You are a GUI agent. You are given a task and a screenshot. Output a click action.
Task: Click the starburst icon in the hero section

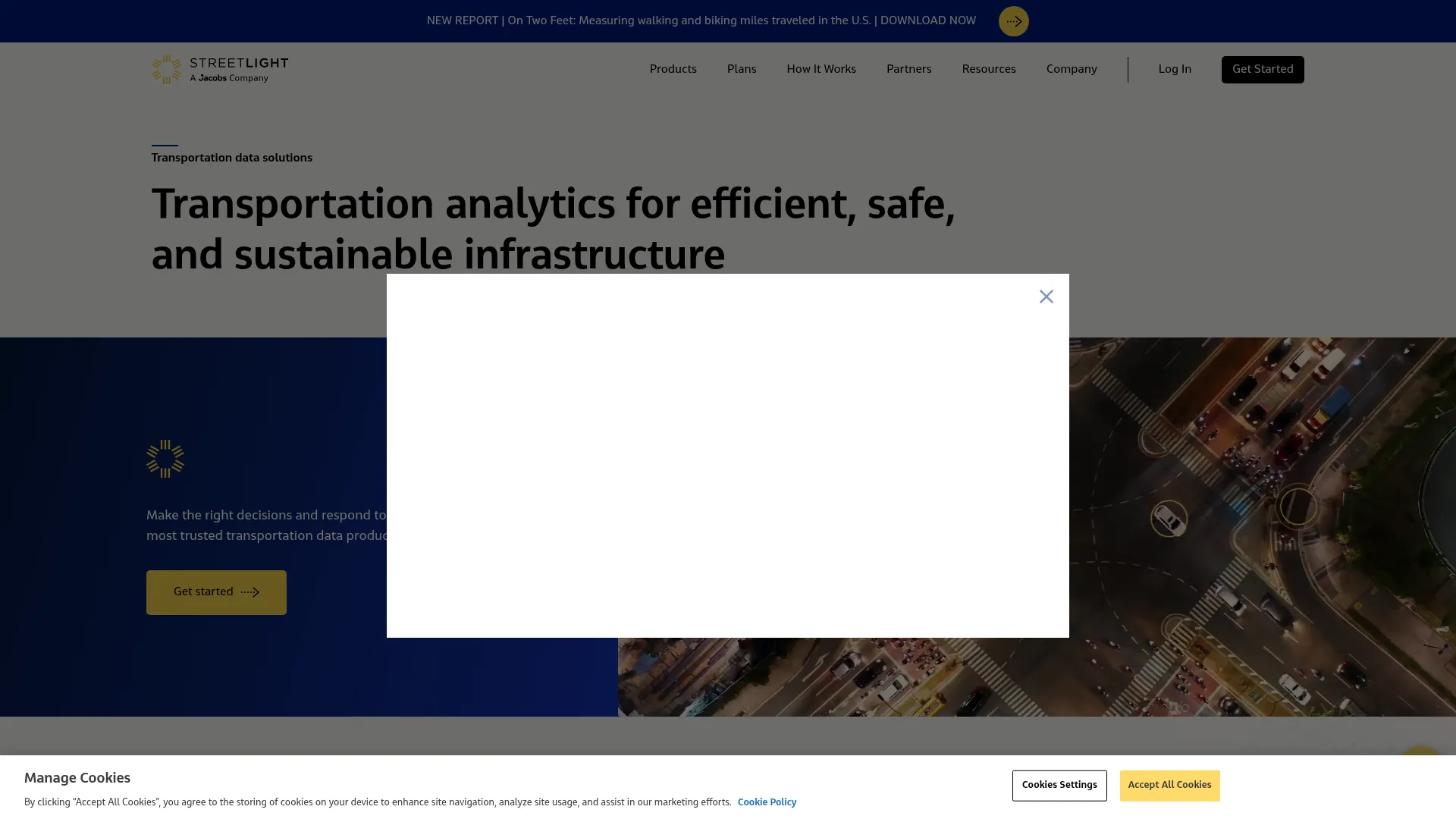coord(165,459)
